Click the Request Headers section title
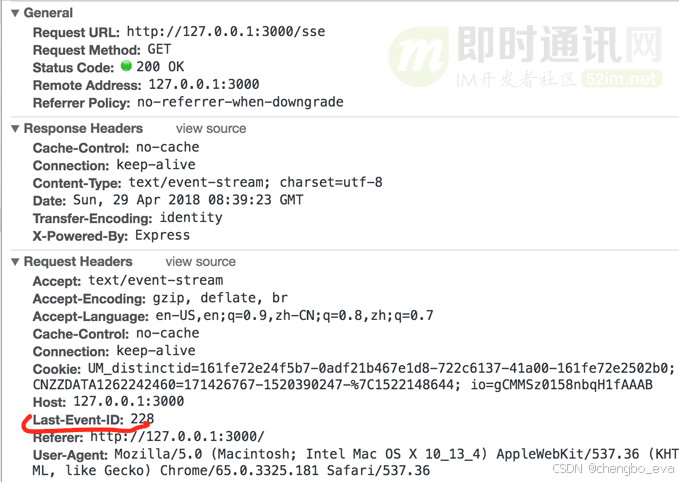The width and height of the screenshot is (679, 482). coord(78,262)
